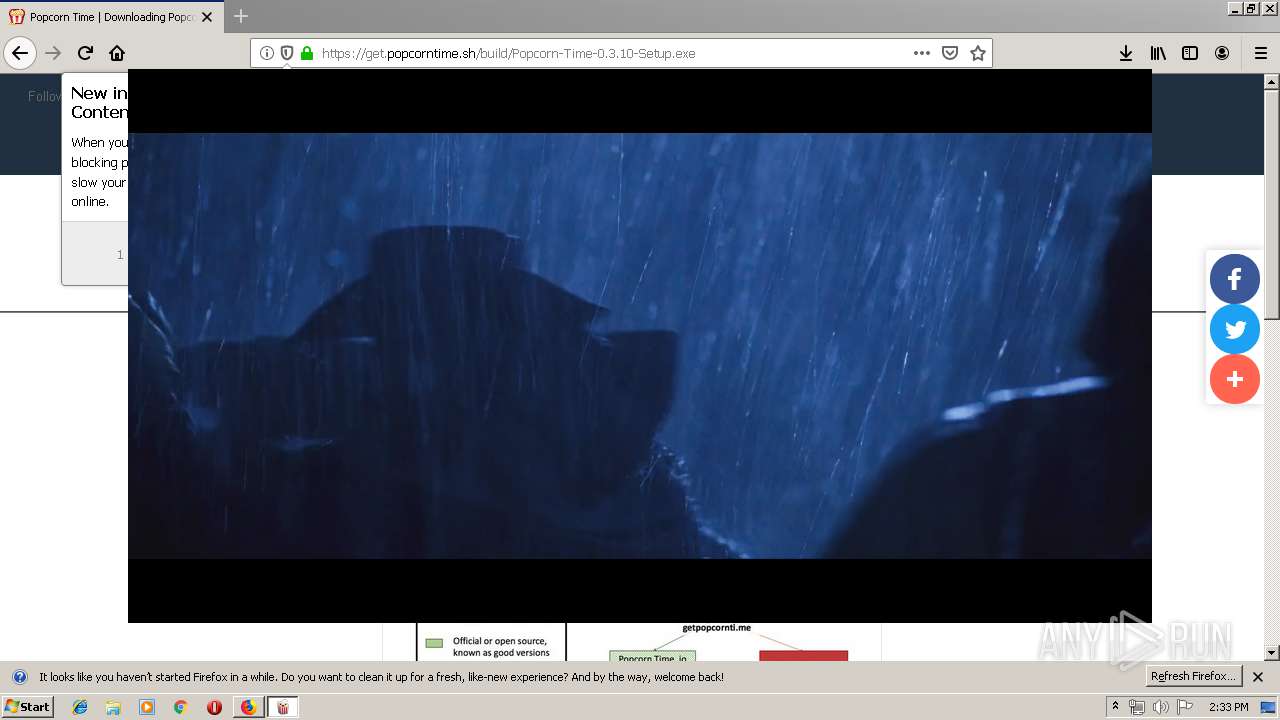1280x720 pixels.
Task: Open the volume control in tray
Action: [1160, 707]
